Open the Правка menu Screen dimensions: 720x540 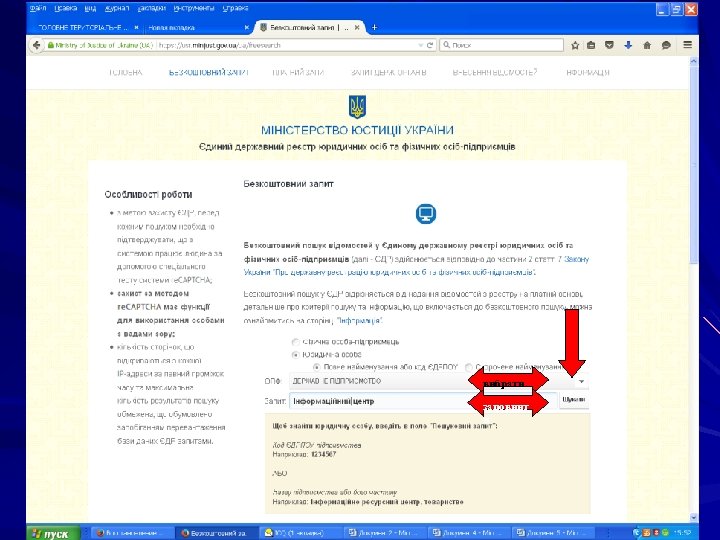[x=65, y=8]
